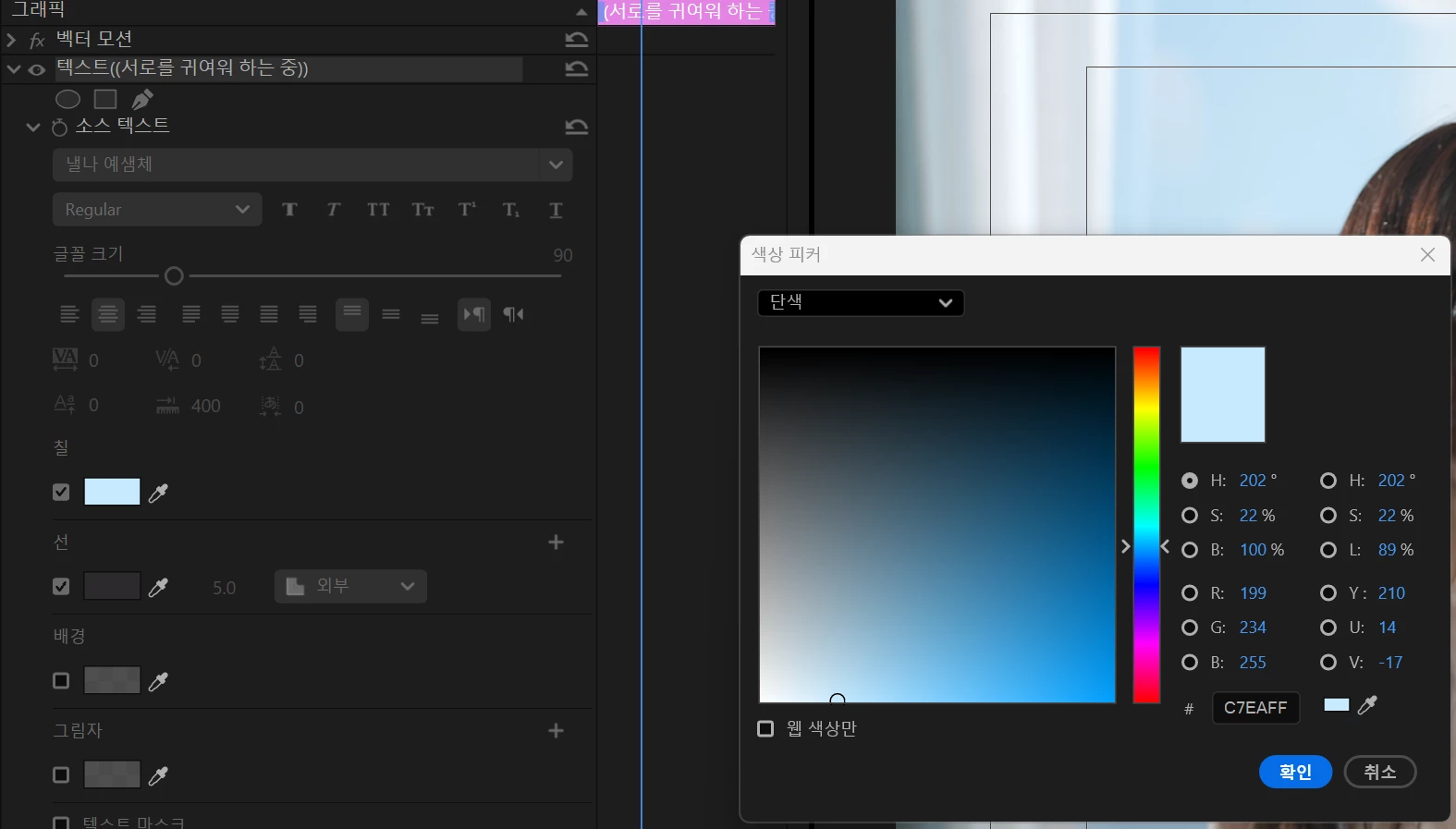Enable the background (배경) checkbox
This screenshot has height=829, width=1456.
click(x=61, y=681)
